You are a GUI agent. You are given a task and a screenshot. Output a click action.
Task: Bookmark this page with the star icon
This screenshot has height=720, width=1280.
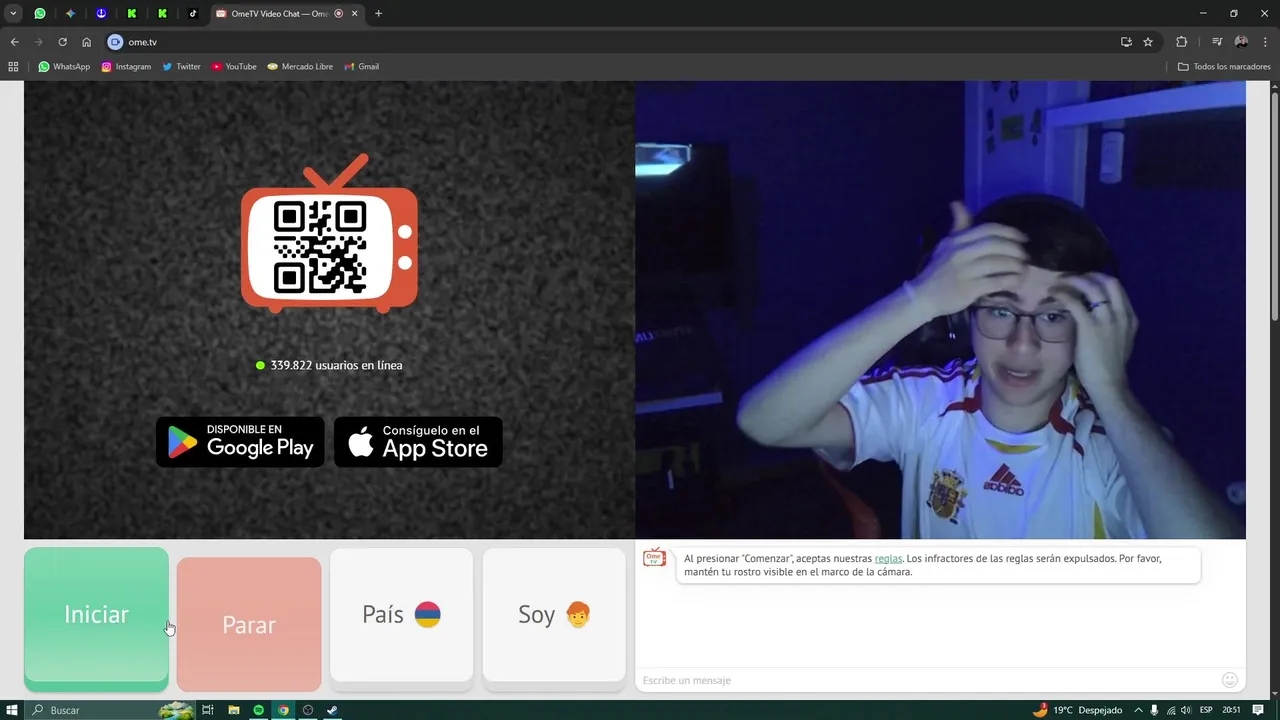(1148, 42)
